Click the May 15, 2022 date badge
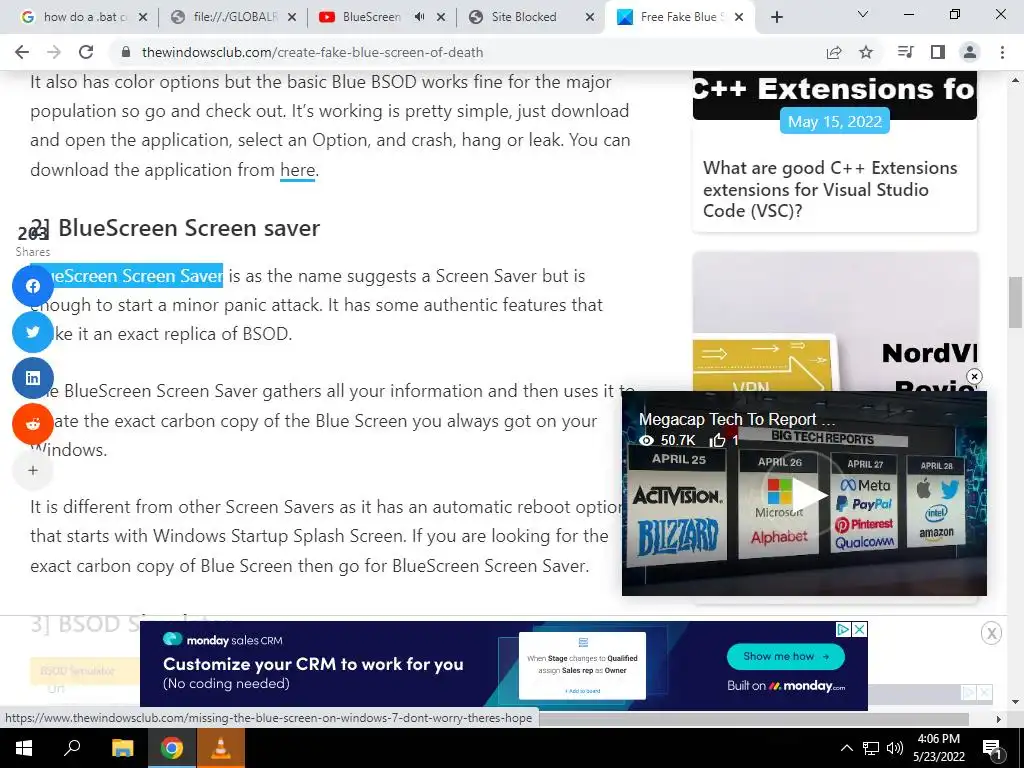 pyautogui.click(x=835, y=121)
